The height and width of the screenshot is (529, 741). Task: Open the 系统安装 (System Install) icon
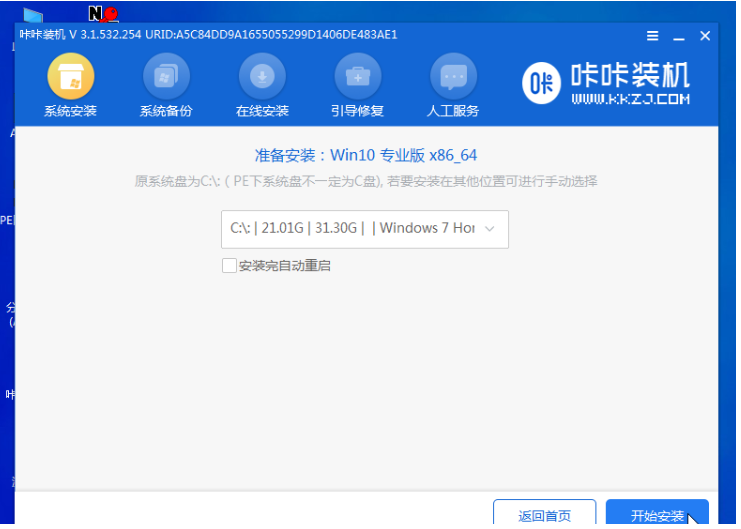click(70, 77)
